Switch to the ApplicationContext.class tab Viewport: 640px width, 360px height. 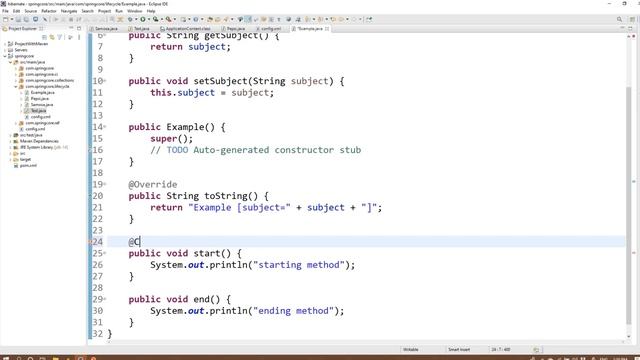coord(188,29)
